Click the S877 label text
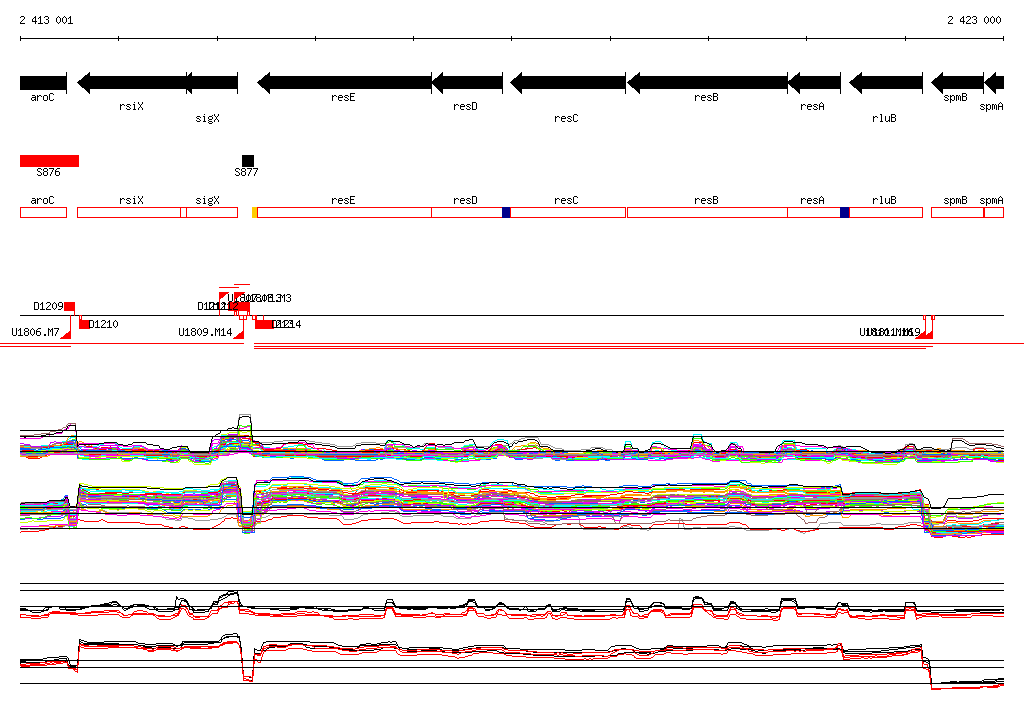 coord(246,172)
